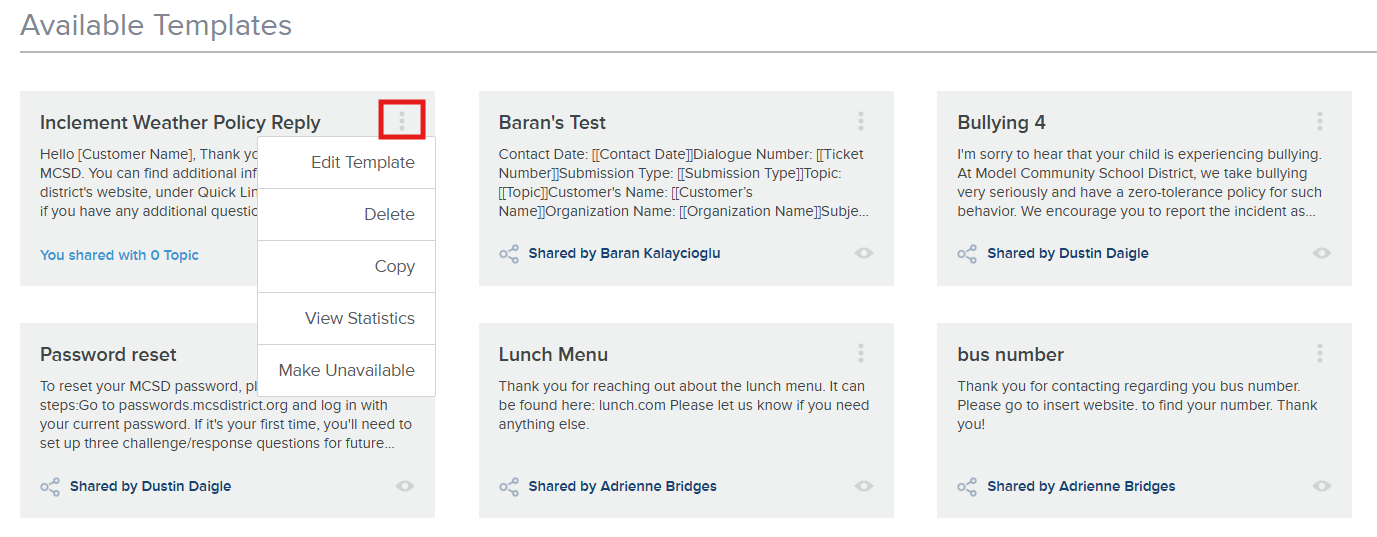
Task: Choose View Statistics menu option
Action: tap(359, 318)
